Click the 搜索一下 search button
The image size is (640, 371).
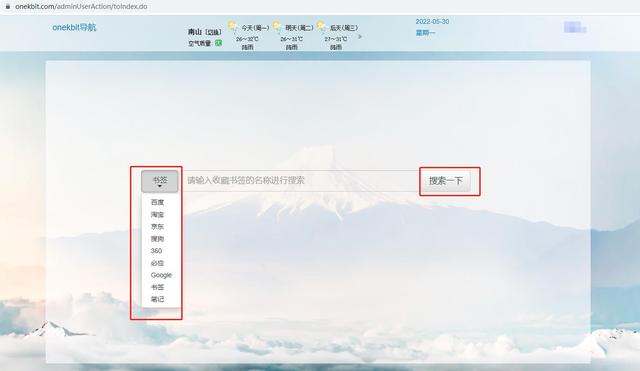pyautogui.click(x=445, y=181)
